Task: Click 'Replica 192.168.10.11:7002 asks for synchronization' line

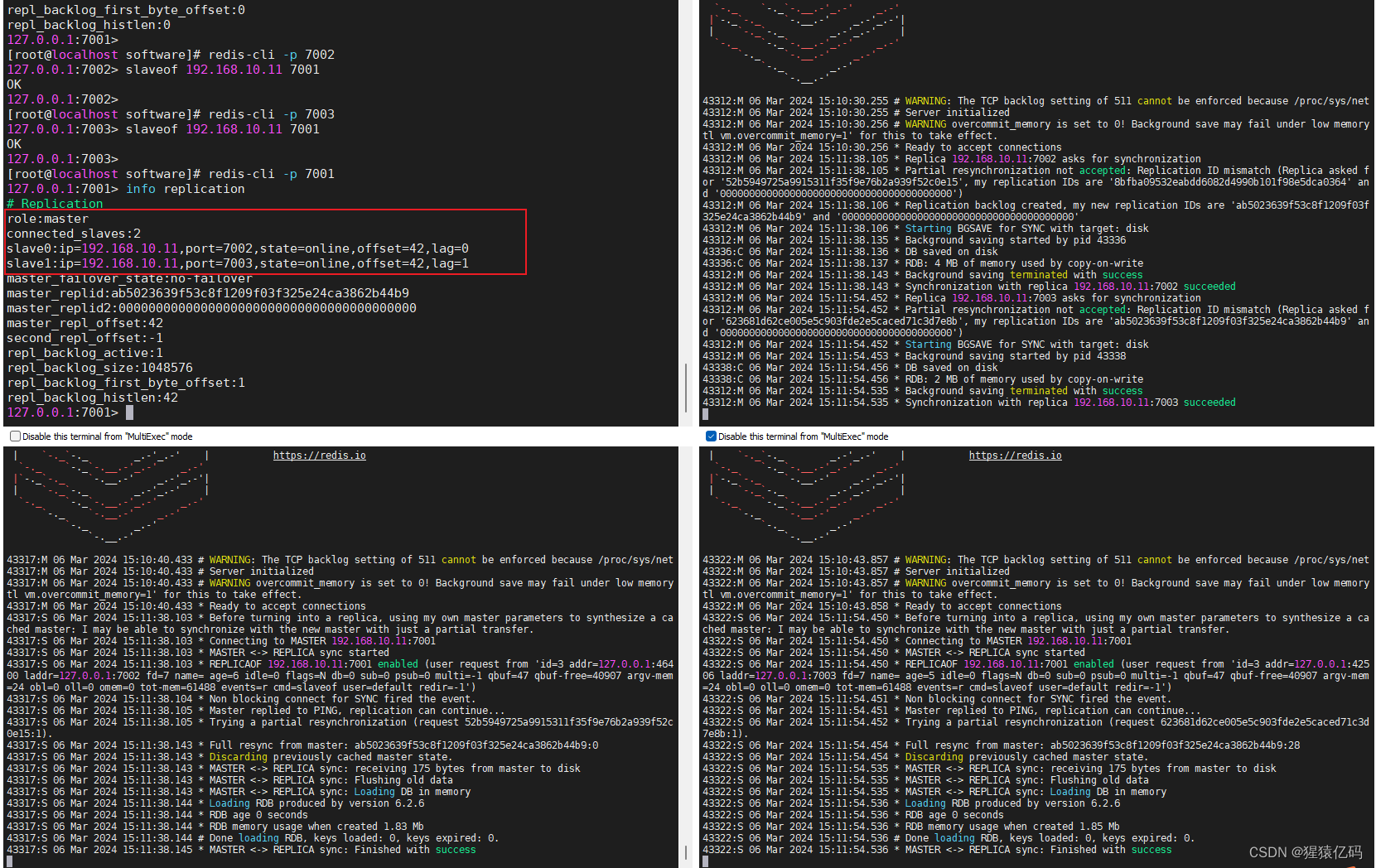Action: 952,159
